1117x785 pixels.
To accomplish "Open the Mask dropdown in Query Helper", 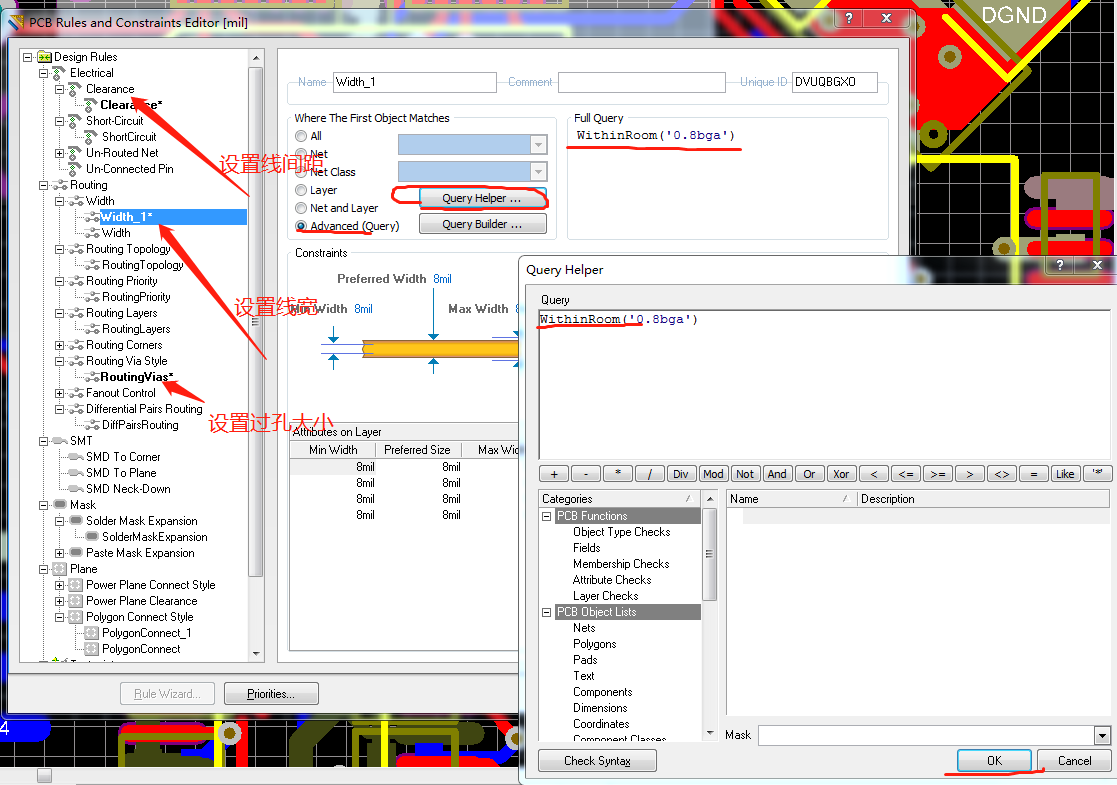I will pyautogui.click(x=1102, y=735).
